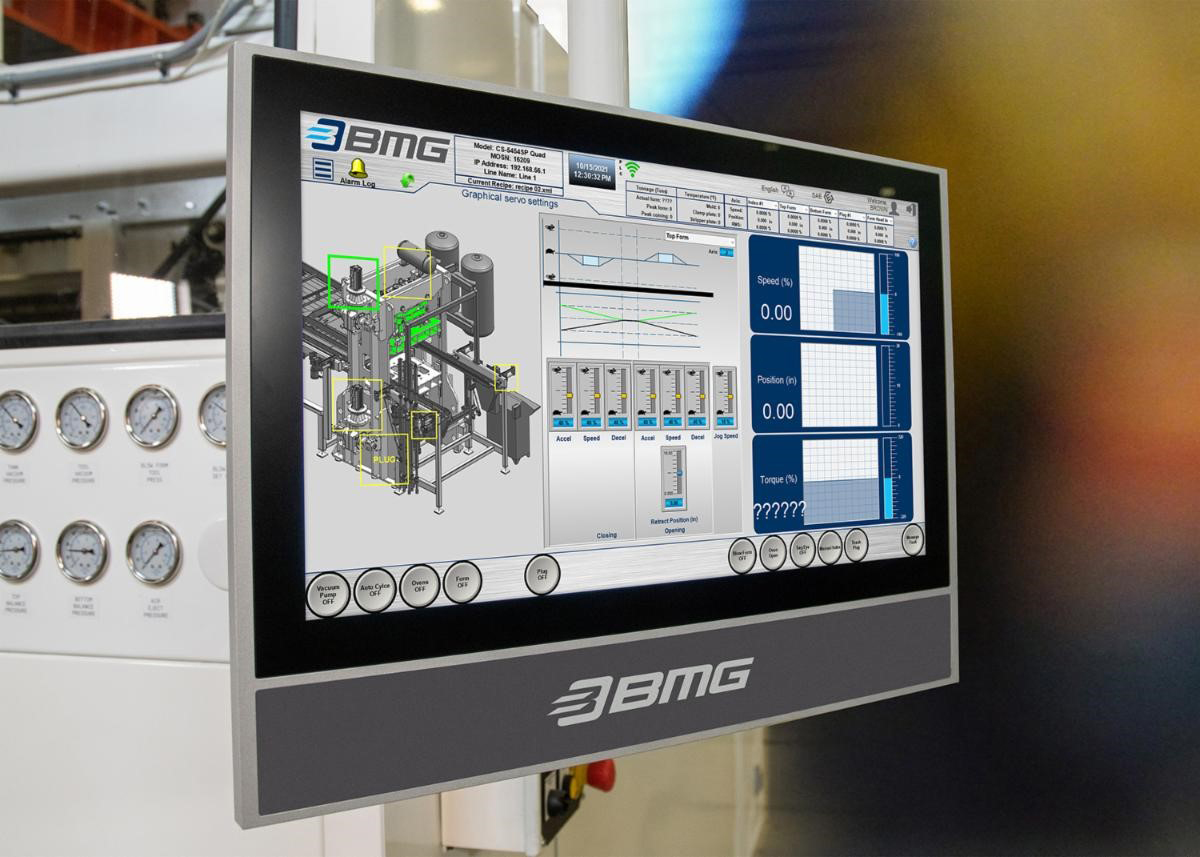Viewport: 1200px width, 857px height.
Task: Click the green refresh arrow icon
Action: (407, 180)
